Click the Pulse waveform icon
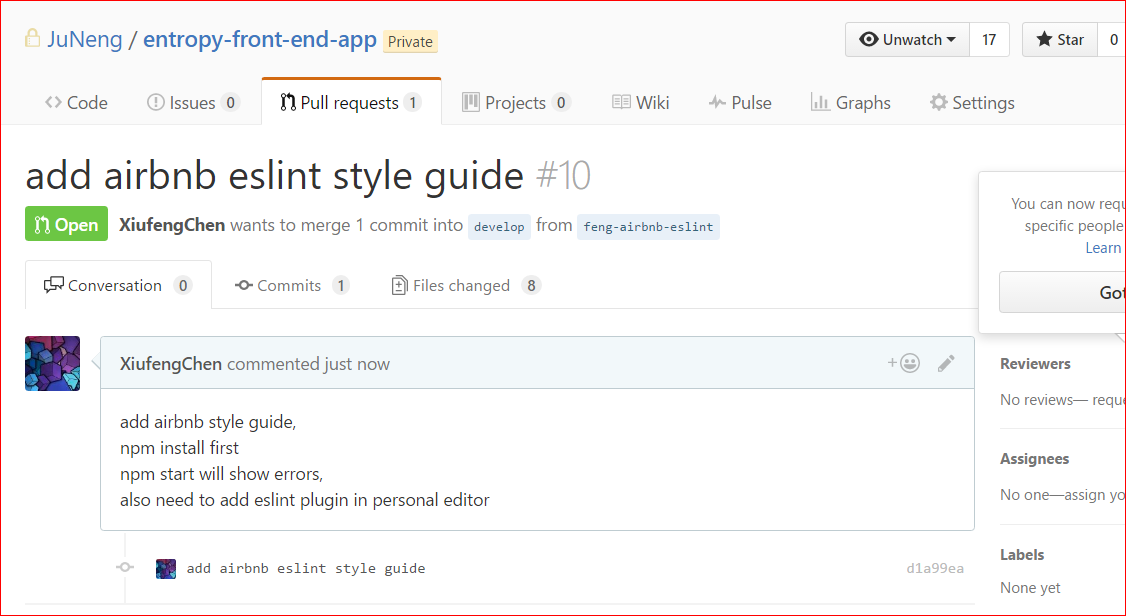This screenshot has height=616, width=1126. tap(717, 103)
